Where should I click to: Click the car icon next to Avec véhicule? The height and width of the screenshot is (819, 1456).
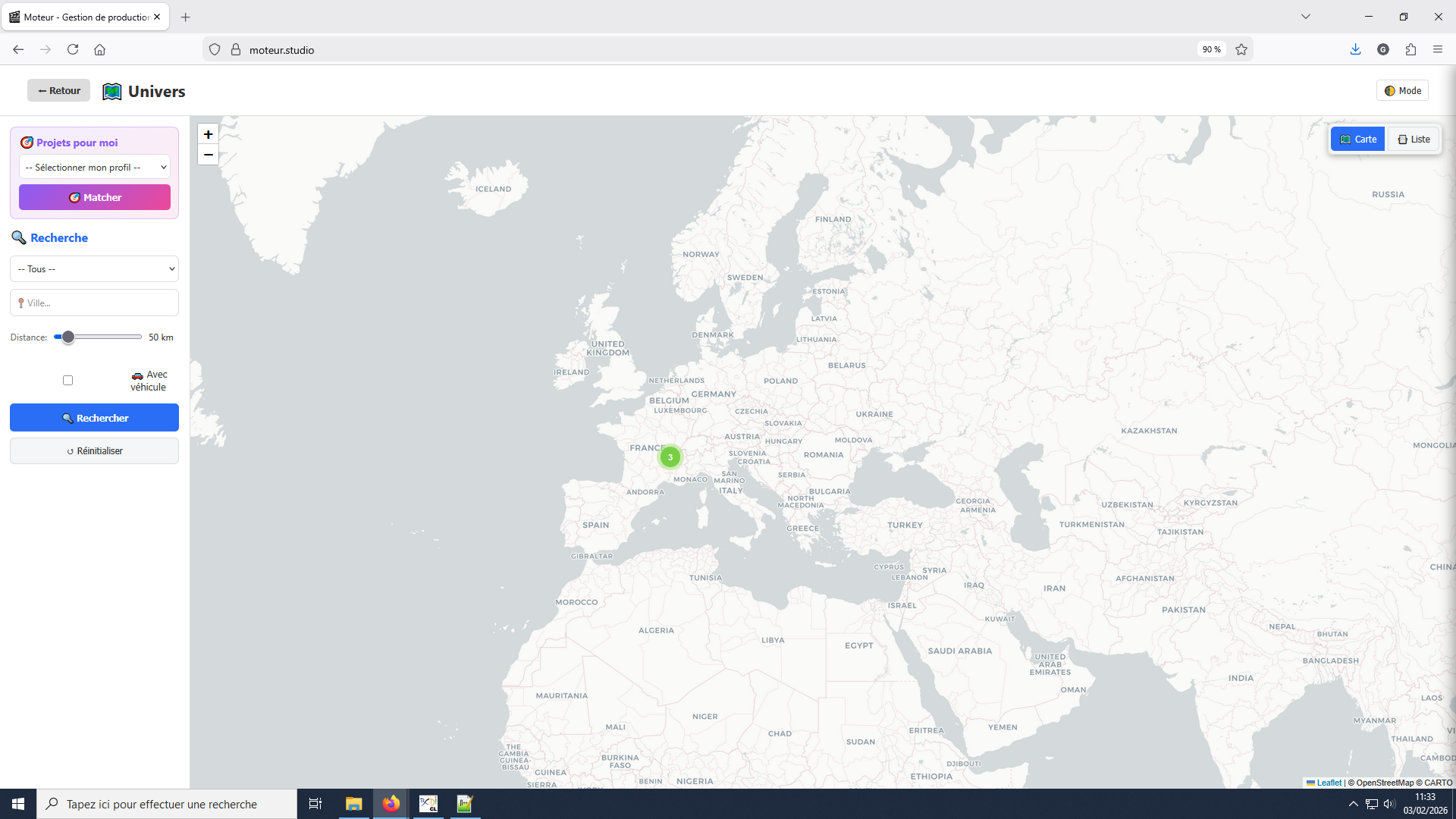tap(137, 375)
